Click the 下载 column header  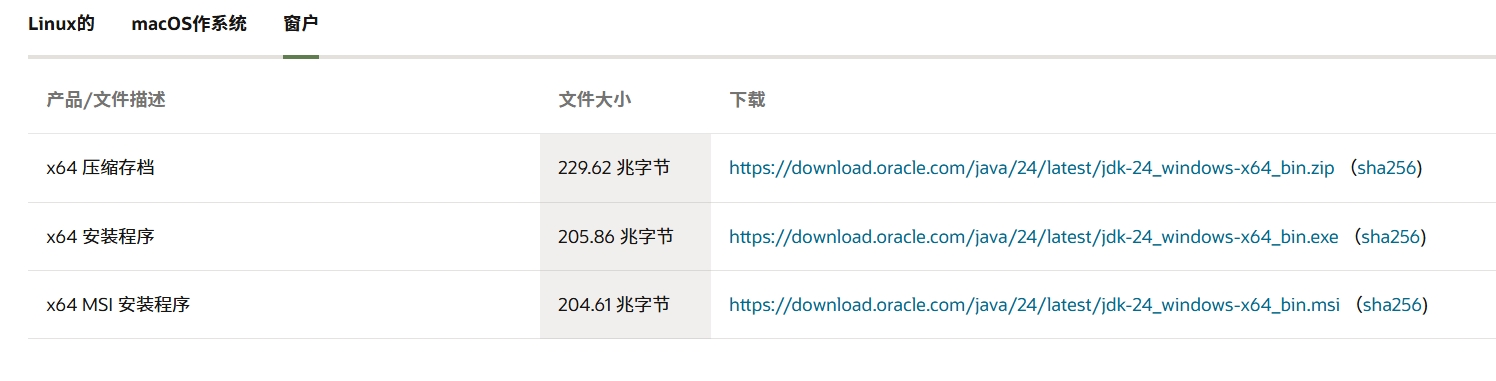point(747,100)
